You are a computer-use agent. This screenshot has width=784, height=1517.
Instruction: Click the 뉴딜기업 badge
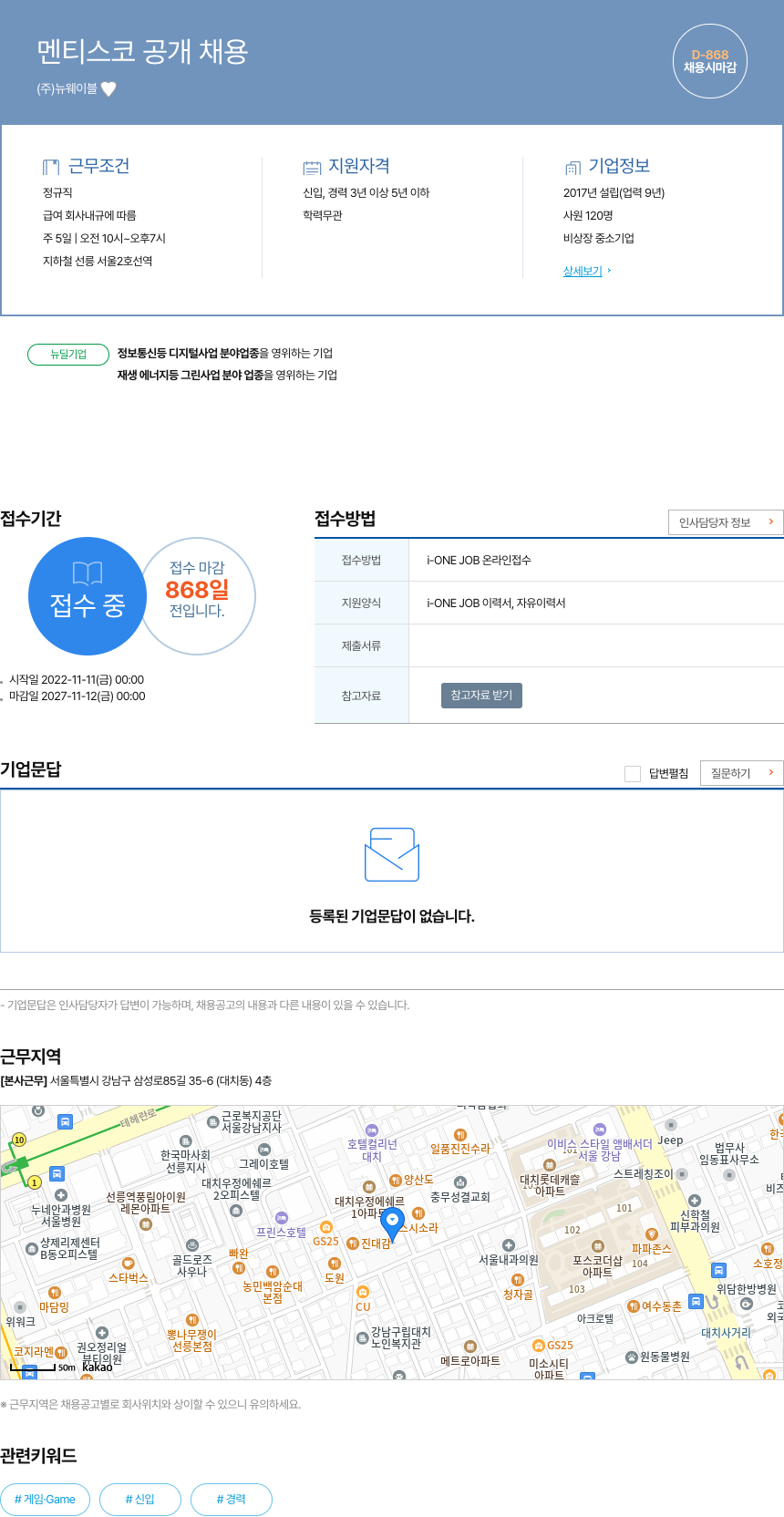tap(68, 354)
